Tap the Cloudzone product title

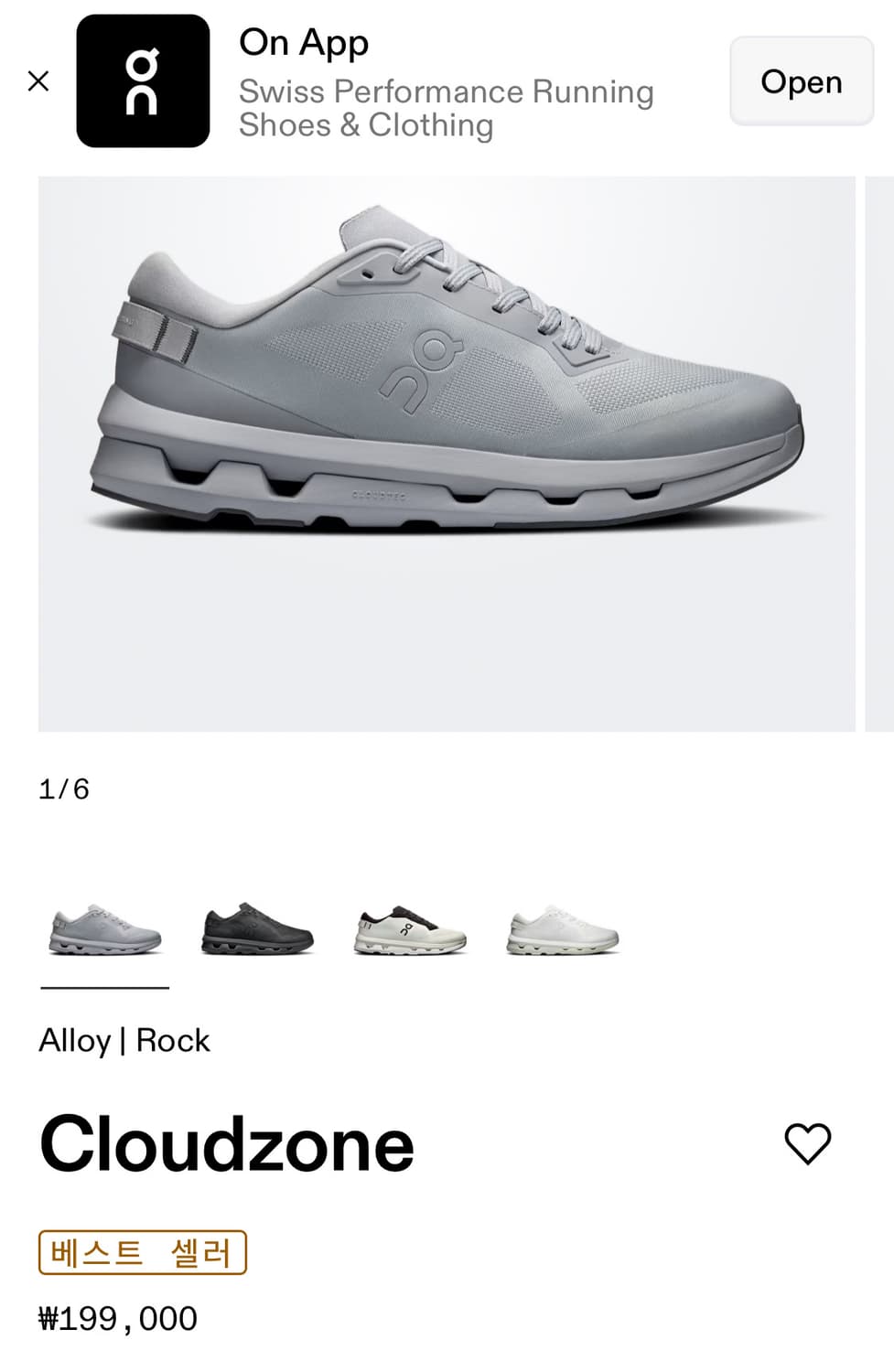(227, 1144)
